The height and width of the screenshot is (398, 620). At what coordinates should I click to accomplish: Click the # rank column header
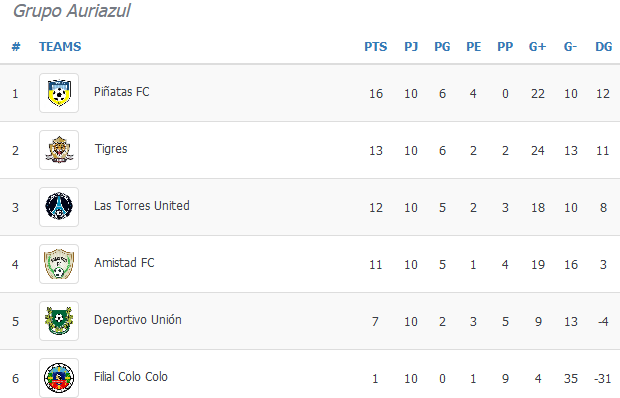[16, 47]
